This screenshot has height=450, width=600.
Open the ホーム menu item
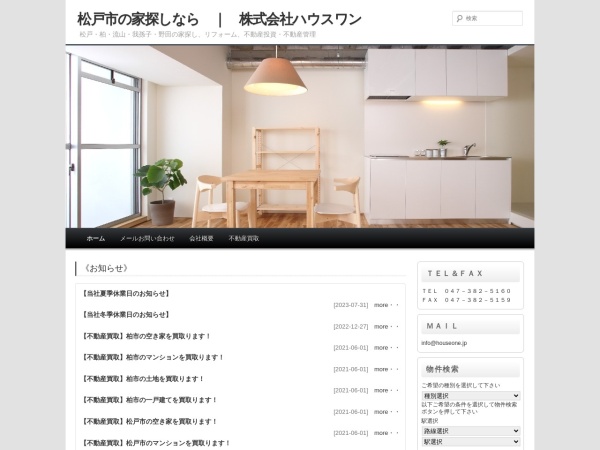click(95, 238)
